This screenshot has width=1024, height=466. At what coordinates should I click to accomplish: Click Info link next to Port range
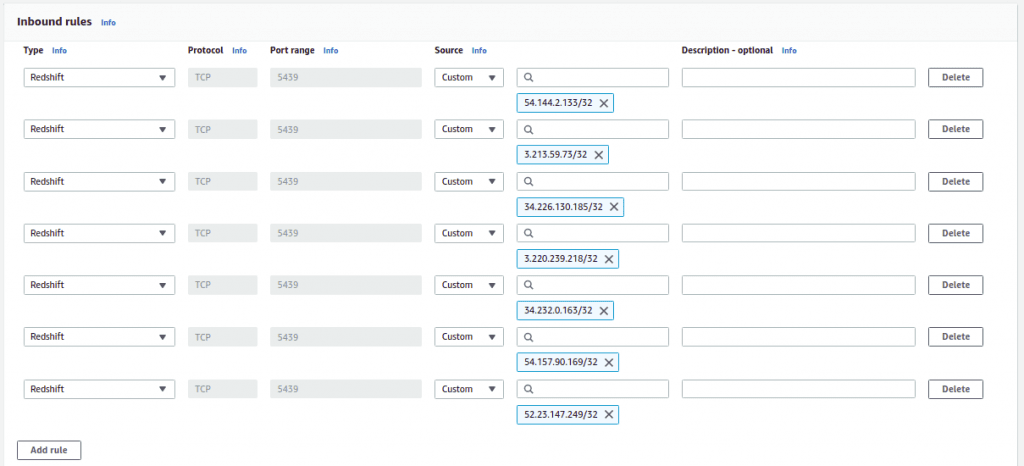330,51
